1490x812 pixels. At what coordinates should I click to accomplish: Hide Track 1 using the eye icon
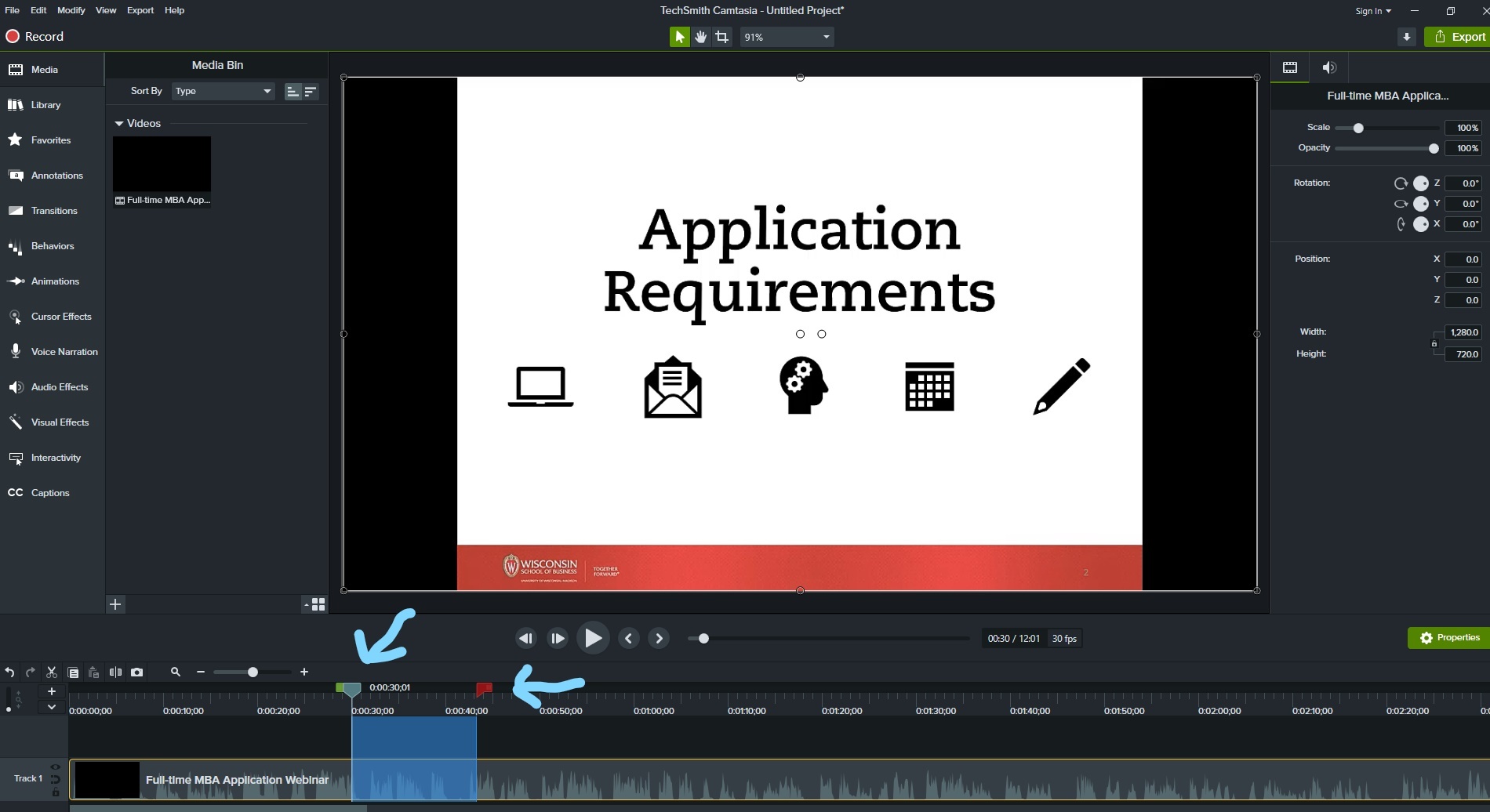[x=55, y=767]
